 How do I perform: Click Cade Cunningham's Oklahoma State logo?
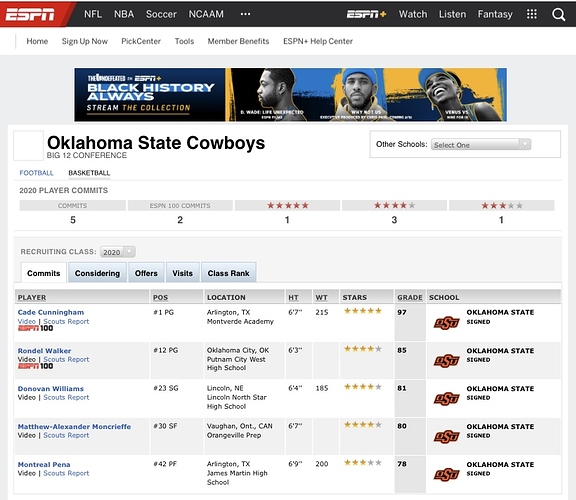click(x=446, y=323)
